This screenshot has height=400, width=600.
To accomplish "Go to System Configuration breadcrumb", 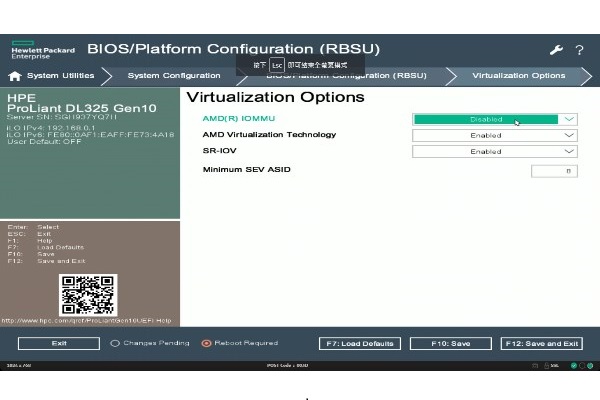I will pyautogui.click(x=174, y=76).
